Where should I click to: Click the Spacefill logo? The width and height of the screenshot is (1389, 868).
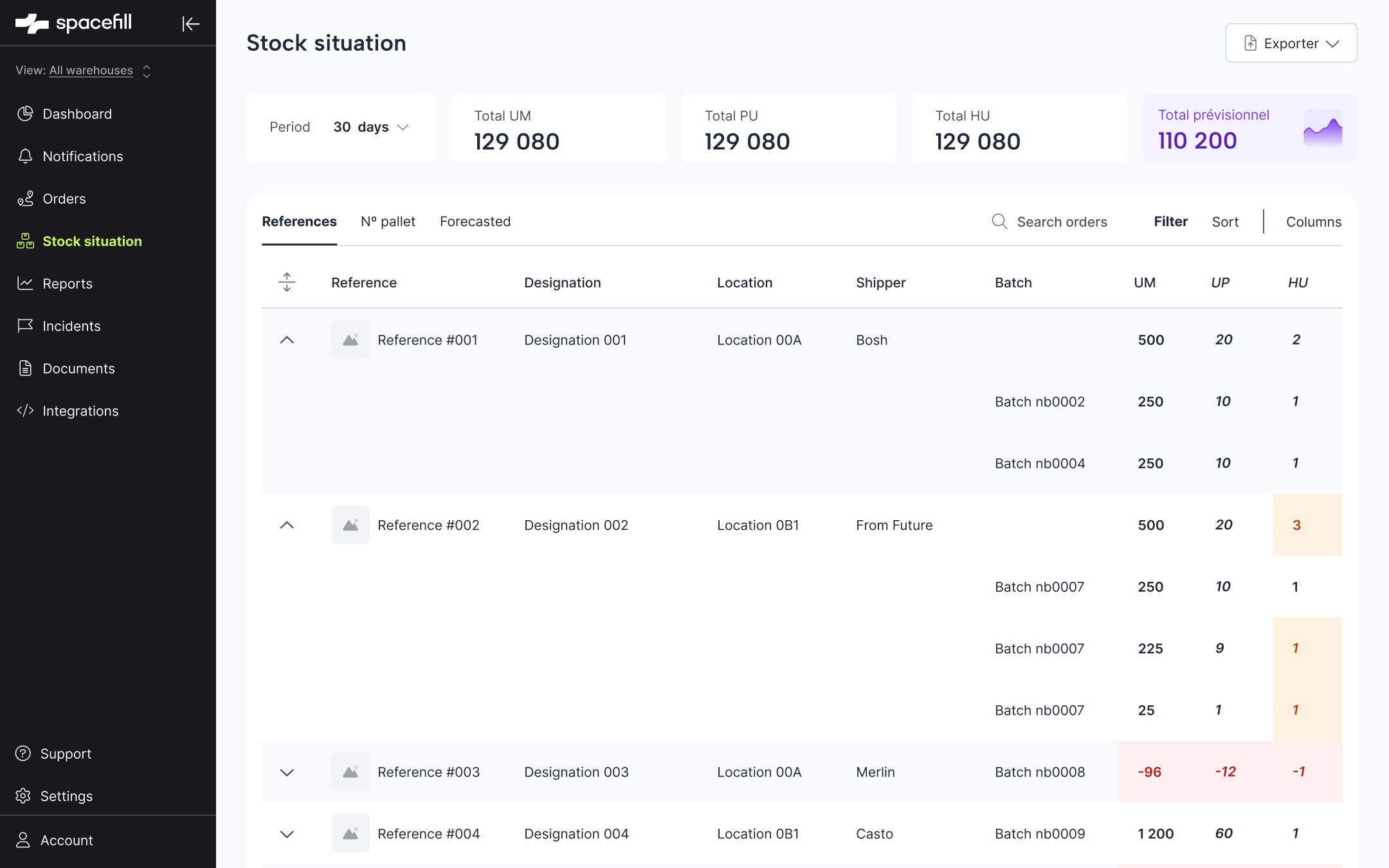point(73,23)
